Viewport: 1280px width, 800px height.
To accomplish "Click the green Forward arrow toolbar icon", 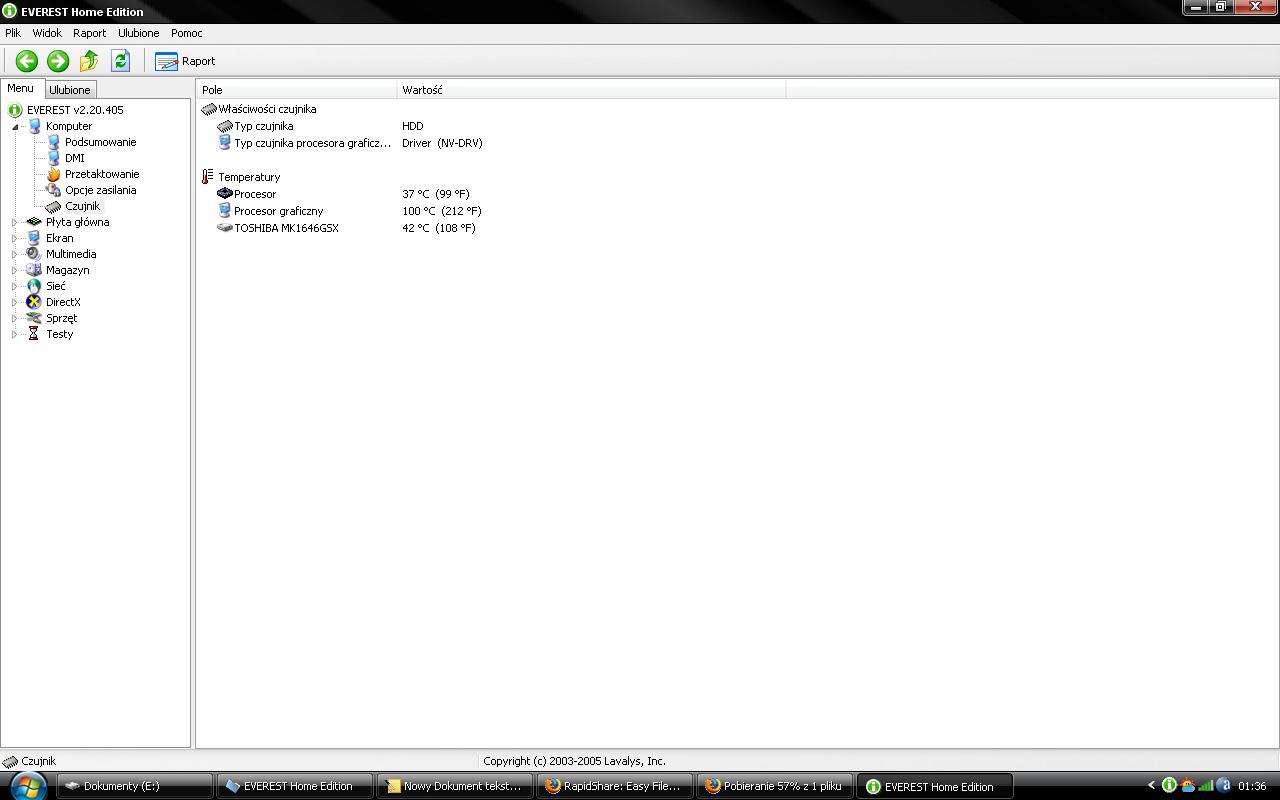I will pyautogui.click(x=58, y=61).
